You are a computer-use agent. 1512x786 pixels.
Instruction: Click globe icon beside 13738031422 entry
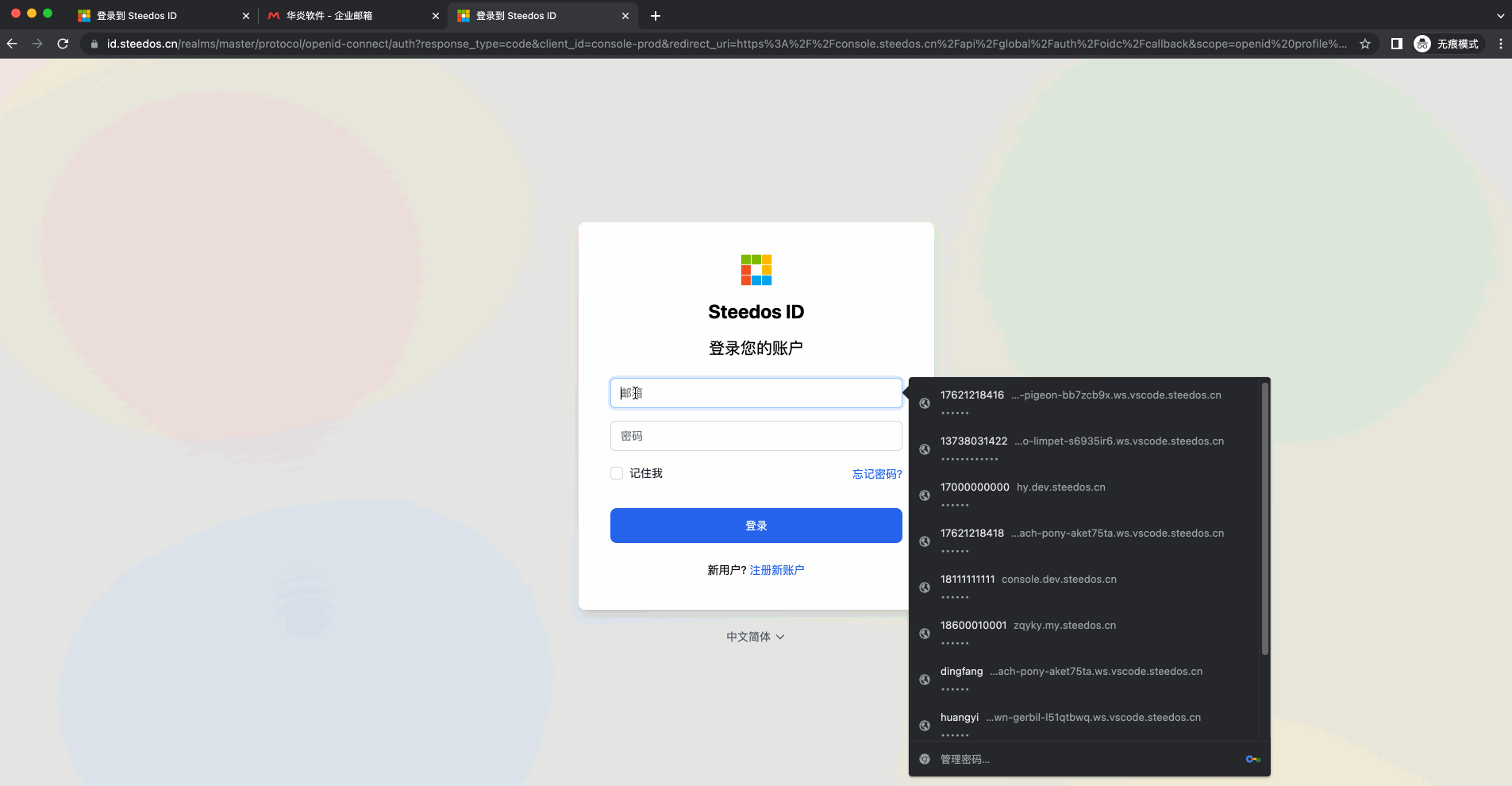pyautogui.click(x=925, y=449)
